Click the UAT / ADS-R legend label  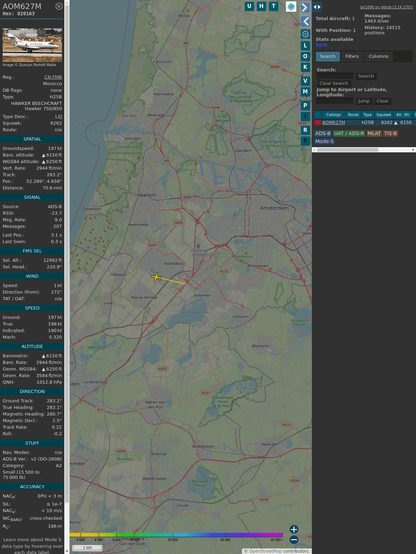(349, 133)
